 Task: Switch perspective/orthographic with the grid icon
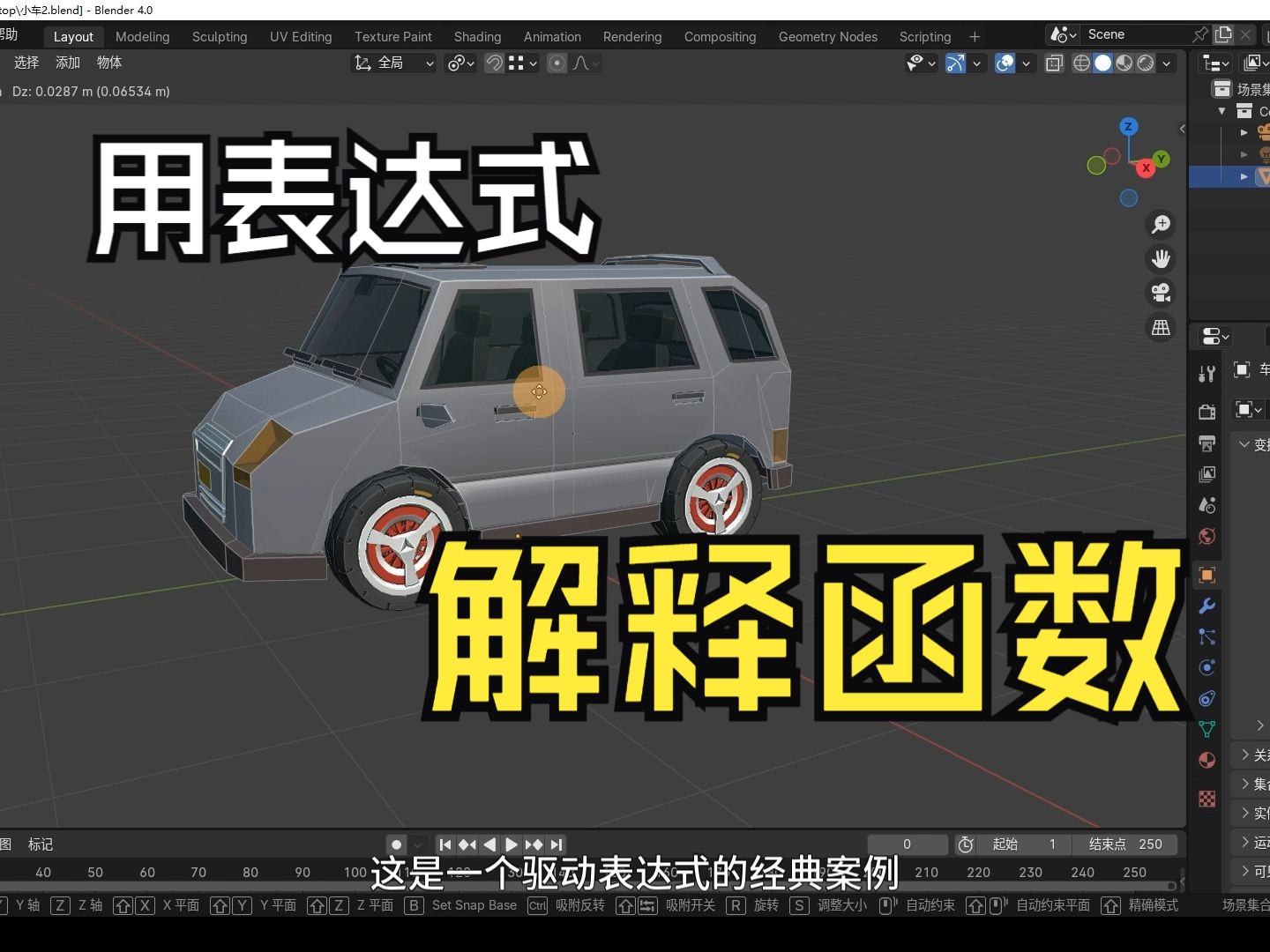tap(1161, 327)
